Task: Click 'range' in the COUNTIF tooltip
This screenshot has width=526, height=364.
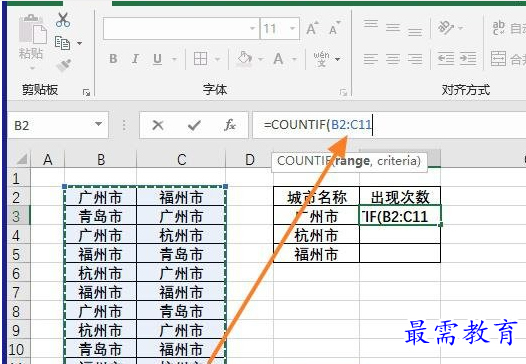Action: (x=352, y=161)
